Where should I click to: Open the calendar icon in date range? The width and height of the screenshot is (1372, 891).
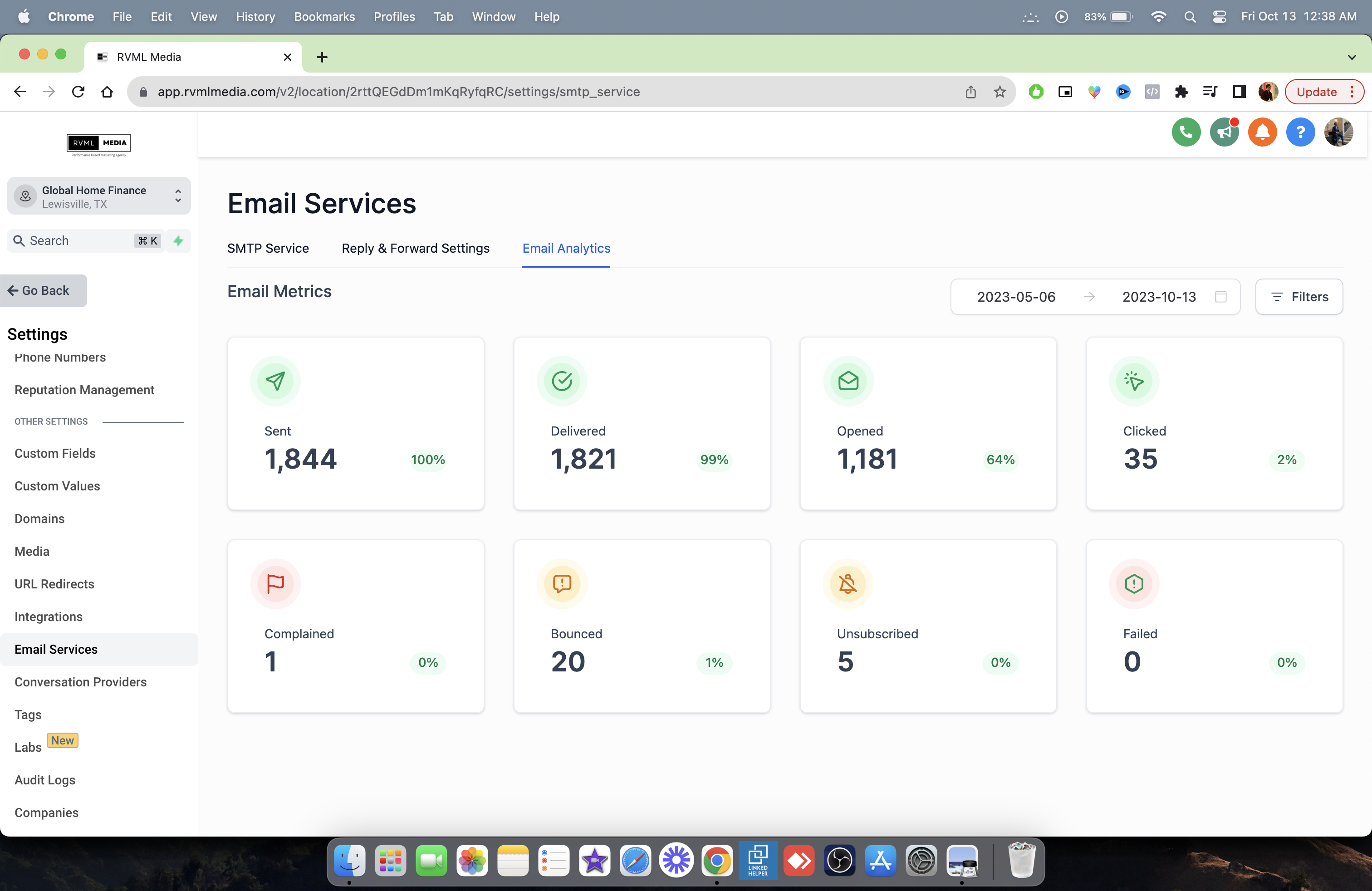coord(1220,297)
